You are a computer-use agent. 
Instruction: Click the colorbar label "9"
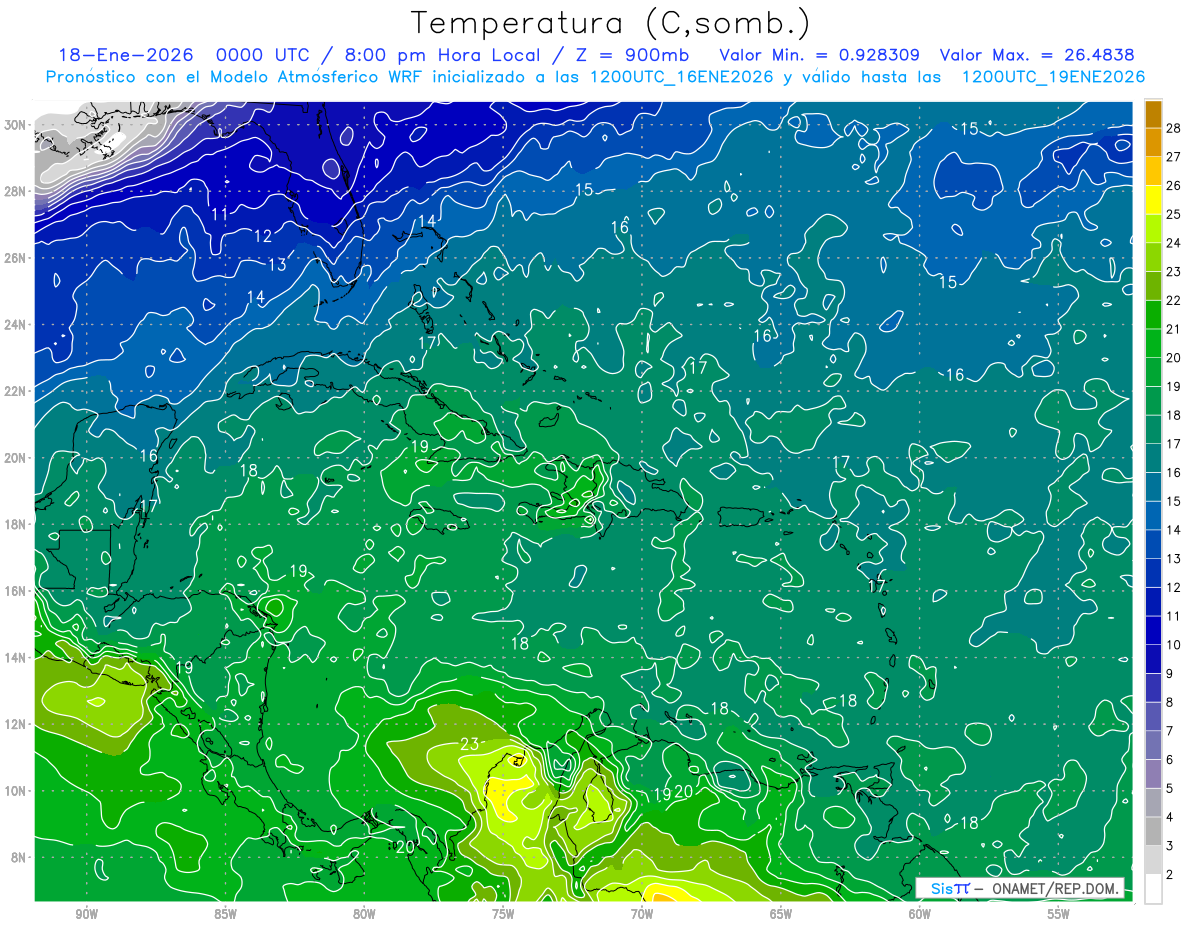[1170, 674]
